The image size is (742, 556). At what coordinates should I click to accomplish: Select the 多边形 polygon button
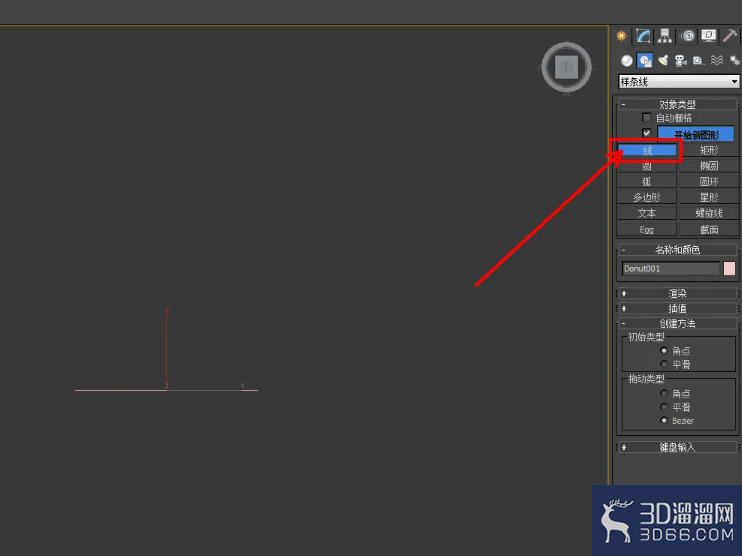[647, 197]
